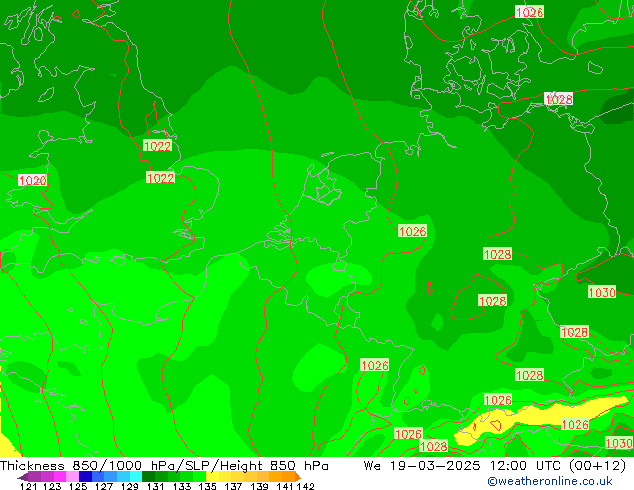The image size is (634, 490).
Task: Click the 'Thickness 850/1000 hPa/SLP/Height 850 hPa' title
Action: pyautogui.click(x=164, y=466)
